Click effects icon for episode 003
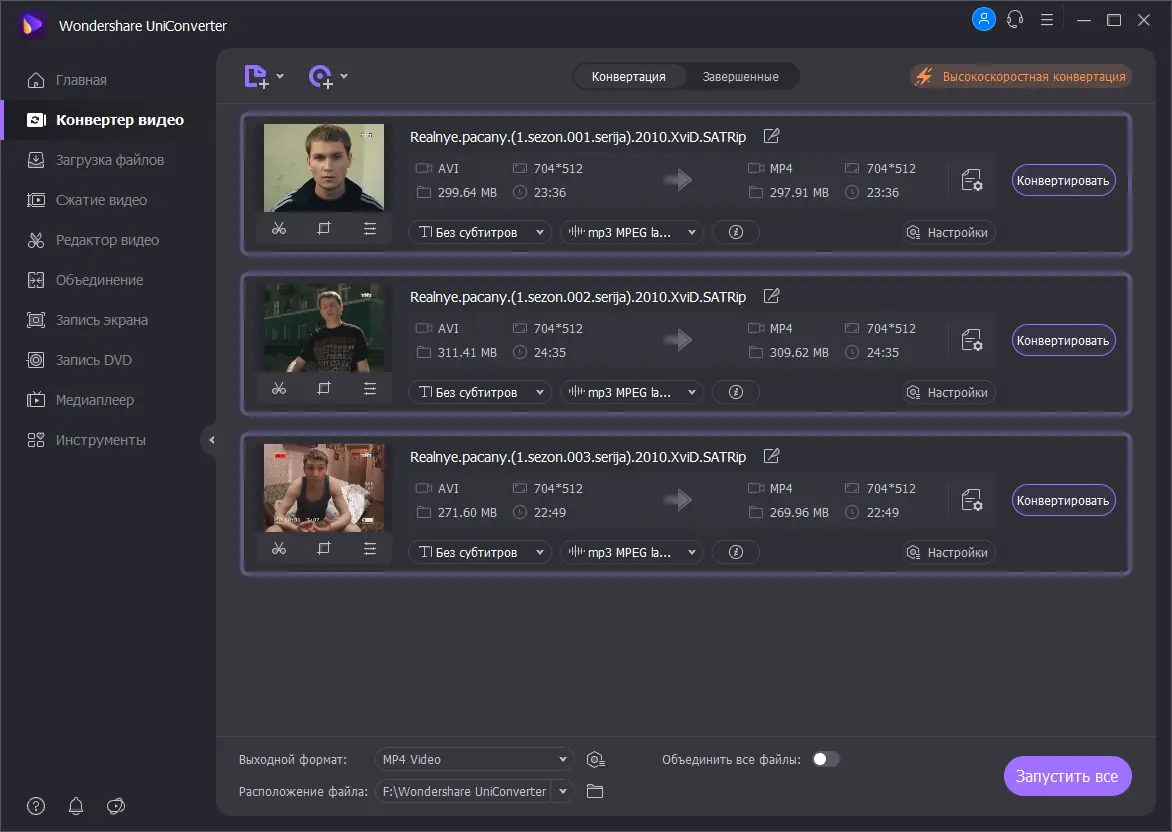Screen dimensions: 1172x832 tap(369, 549)
